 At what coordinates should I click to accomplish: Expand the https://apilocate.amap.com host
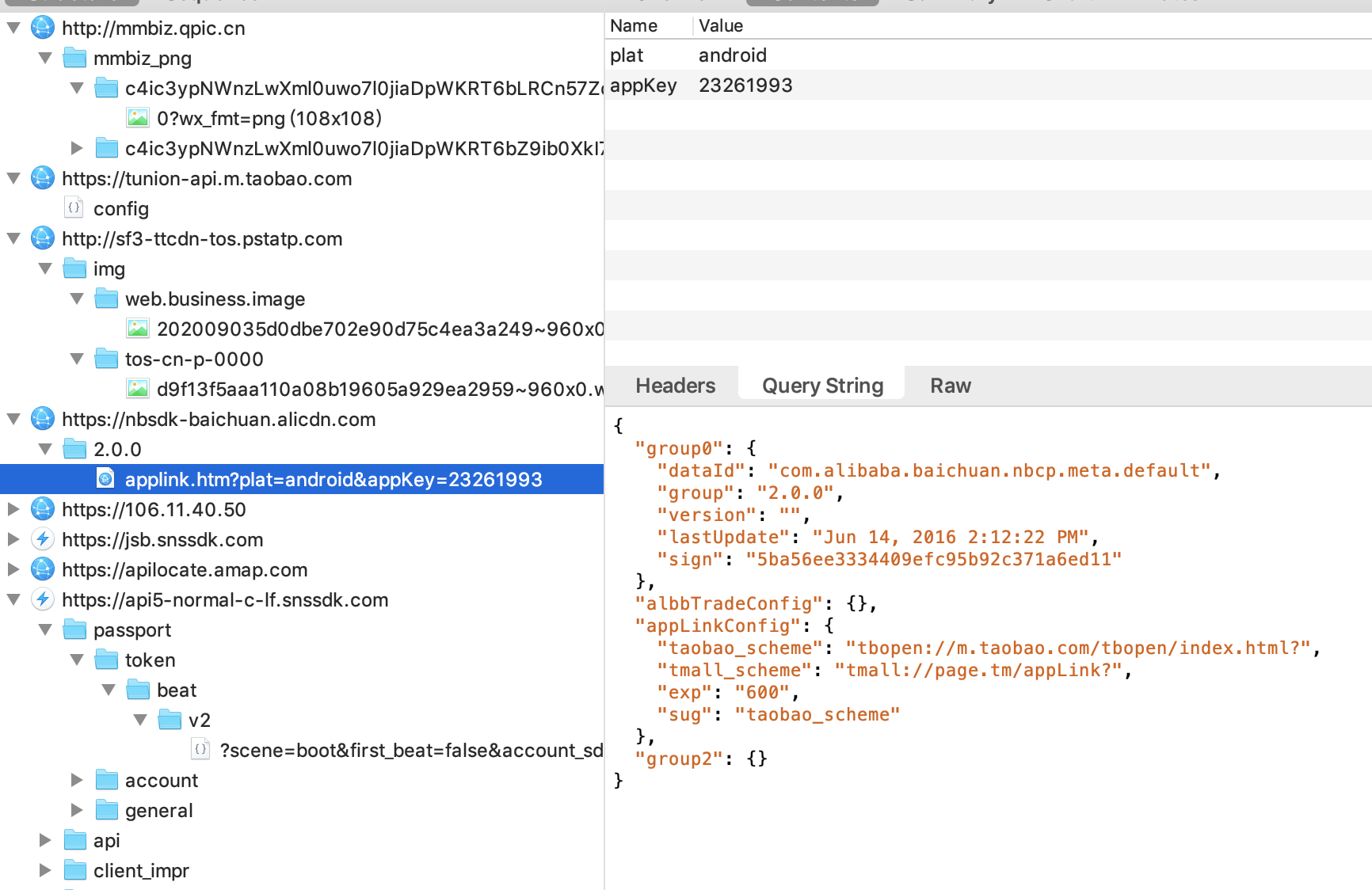click(x=13, y=569)
